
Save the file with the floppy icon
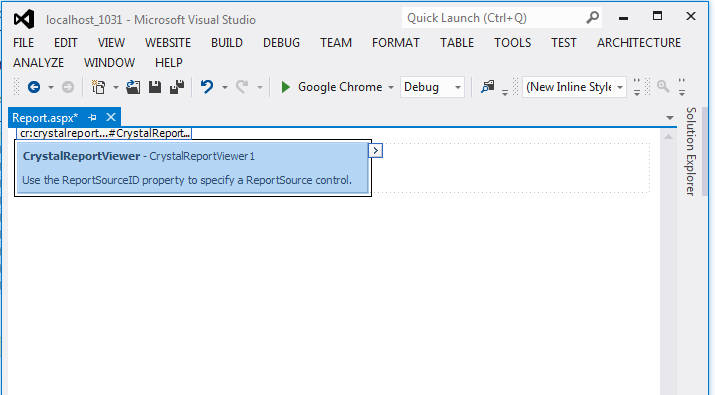pyautogui.click(x=155, y=87)
